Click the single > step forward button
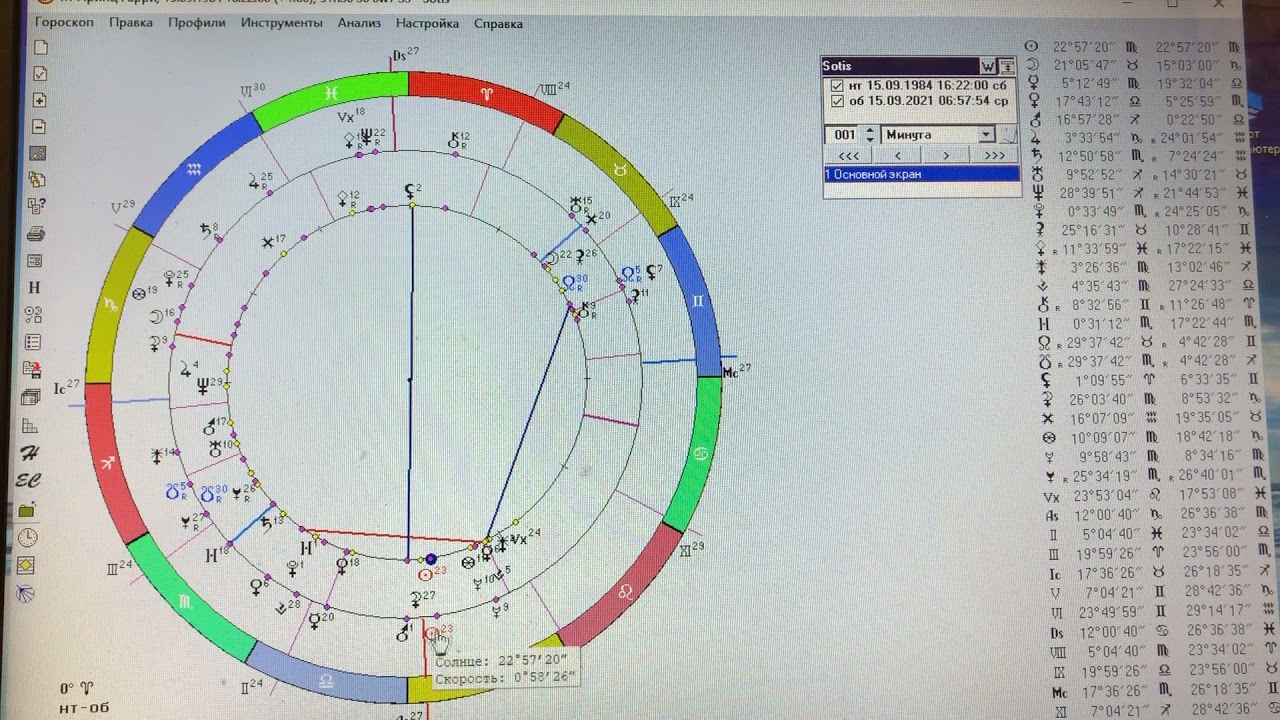Viewport: 1280px width, 720px height. click(x=946, y=156)
